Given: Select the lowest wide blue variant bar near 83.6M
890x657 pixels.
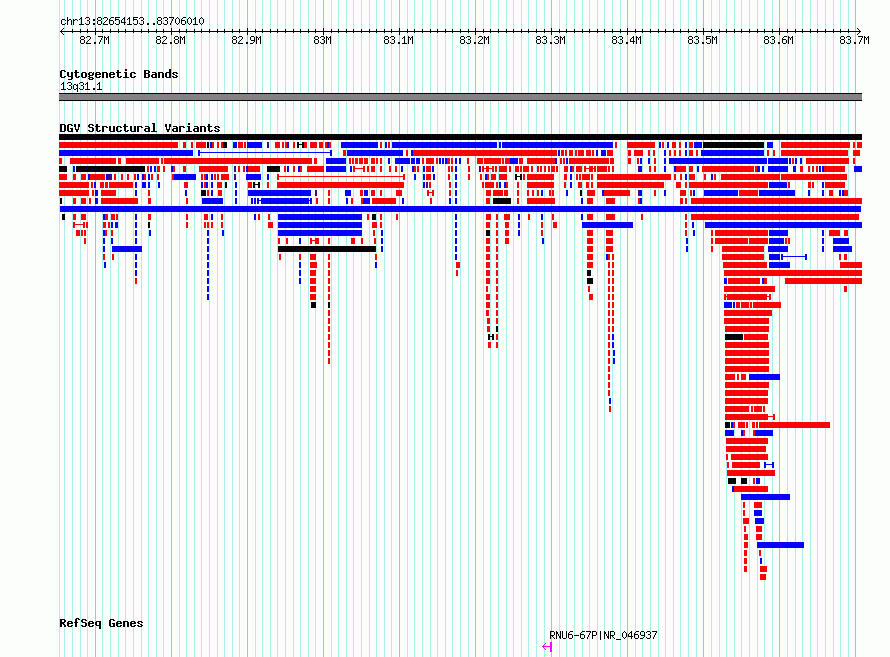Looking at the screenshot, I should (x=780, y=545).
